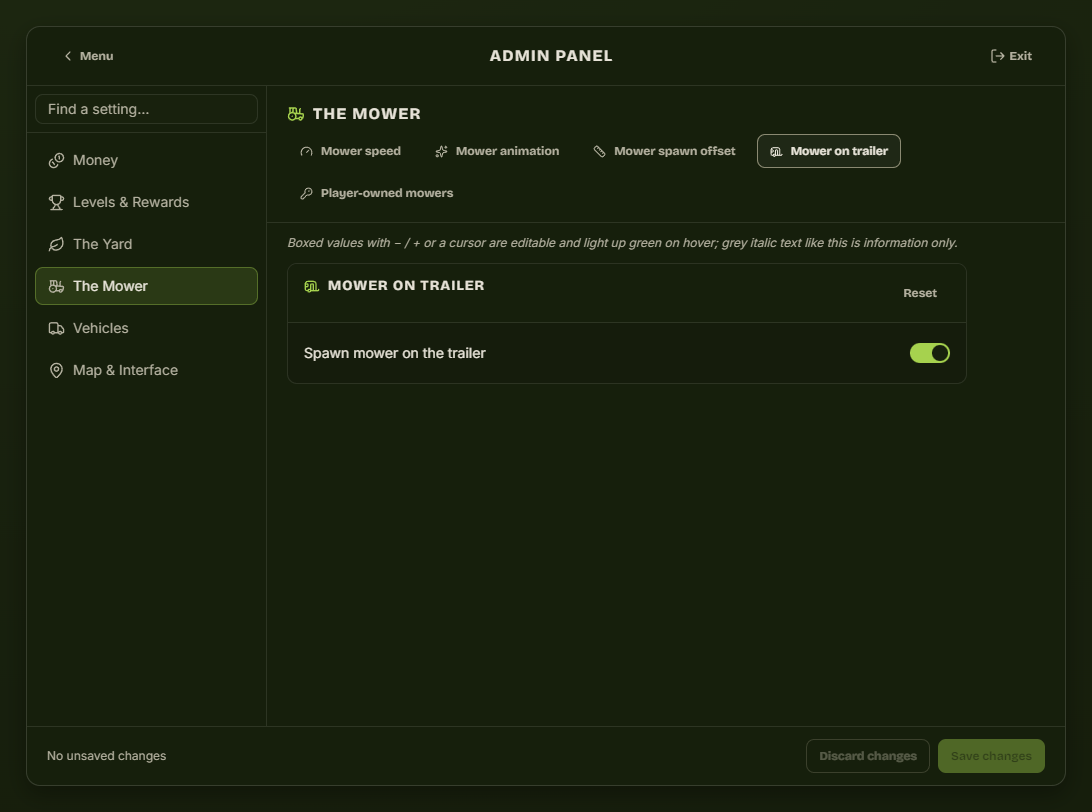Open the Levels & Rewards category
Image resolution: width=1092 pixels, height=812 pixels.
(146, 203)
